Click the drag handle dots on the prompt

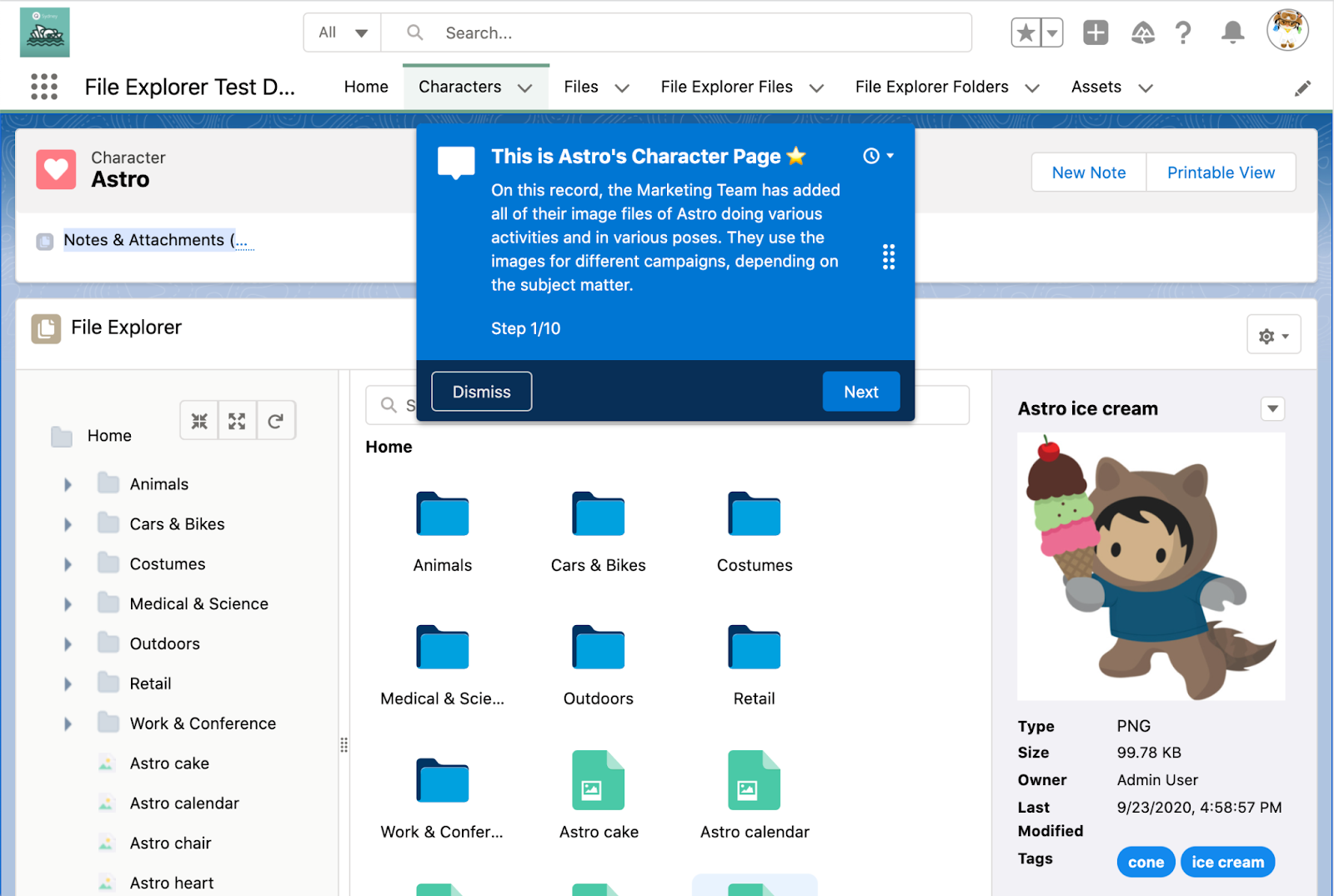889,257
